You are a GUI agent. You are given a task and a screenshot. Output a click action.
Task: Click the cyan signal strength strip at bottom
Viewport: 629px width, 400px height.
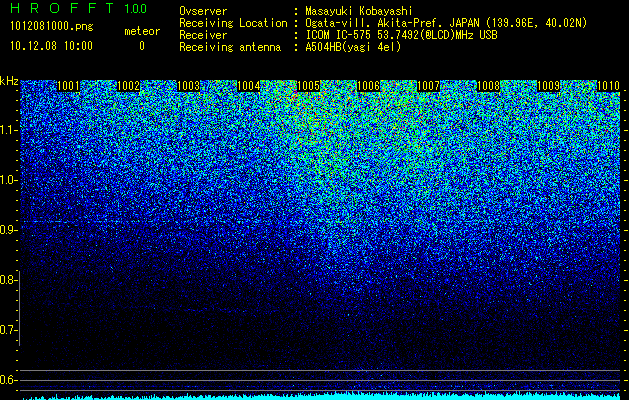click(x=321, y=396)
